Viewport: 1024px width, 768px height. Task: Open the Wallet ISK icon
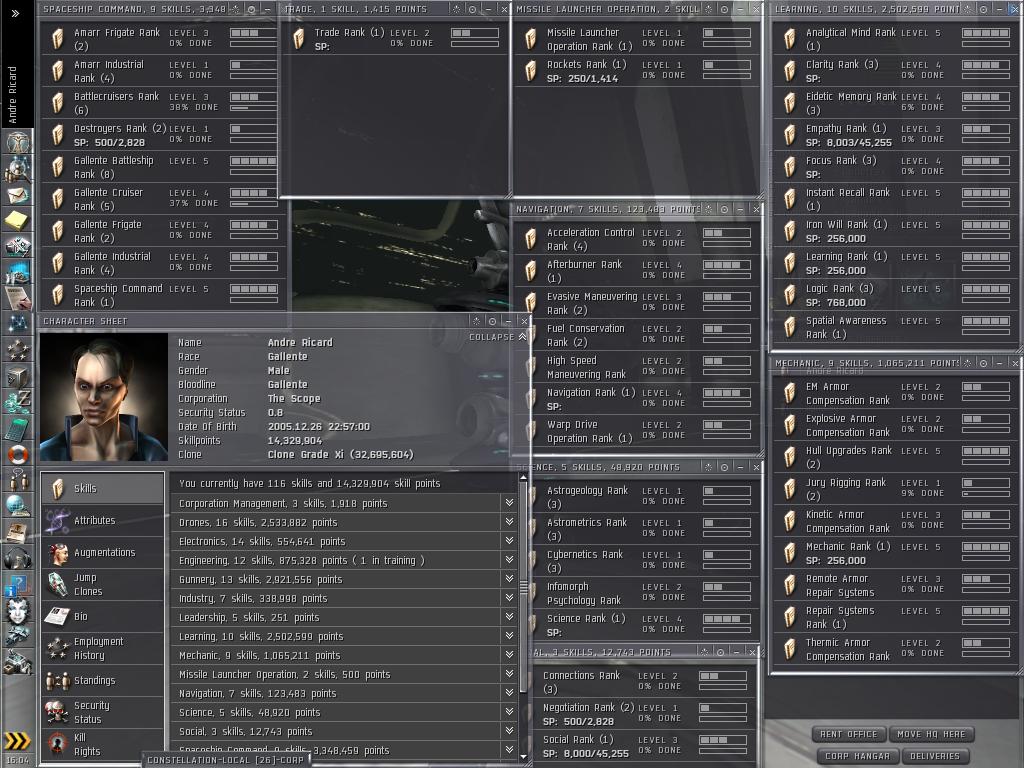pos(17,401)
